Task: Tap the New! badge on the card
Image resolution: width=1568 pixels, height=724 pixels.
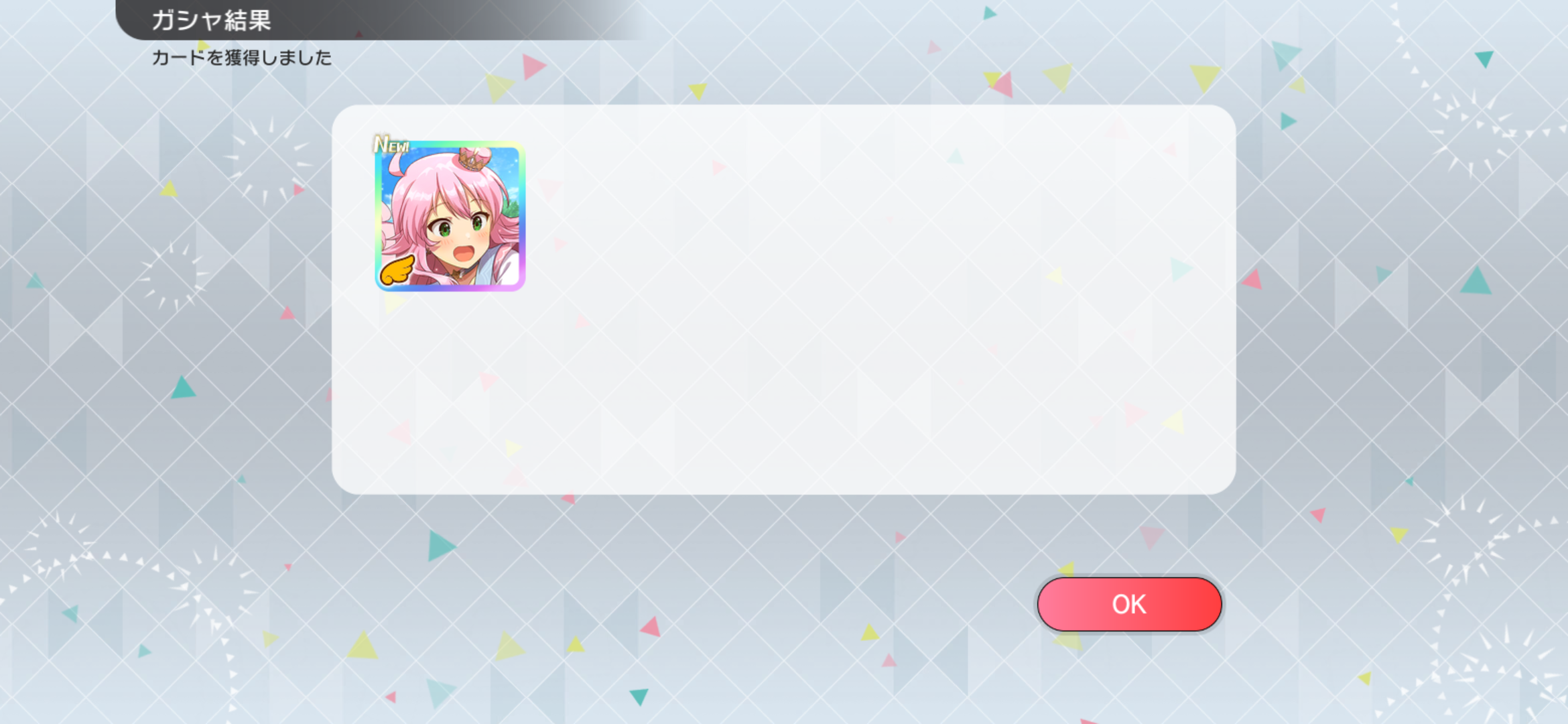Action: (391, 144)
